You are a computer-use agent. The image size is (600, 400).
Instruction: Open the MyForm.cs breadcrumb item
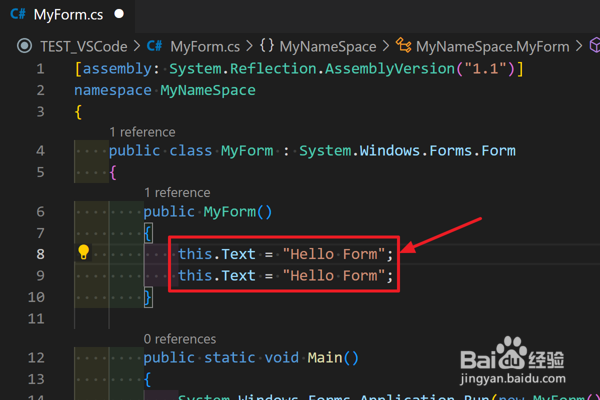tap(205, 47)
